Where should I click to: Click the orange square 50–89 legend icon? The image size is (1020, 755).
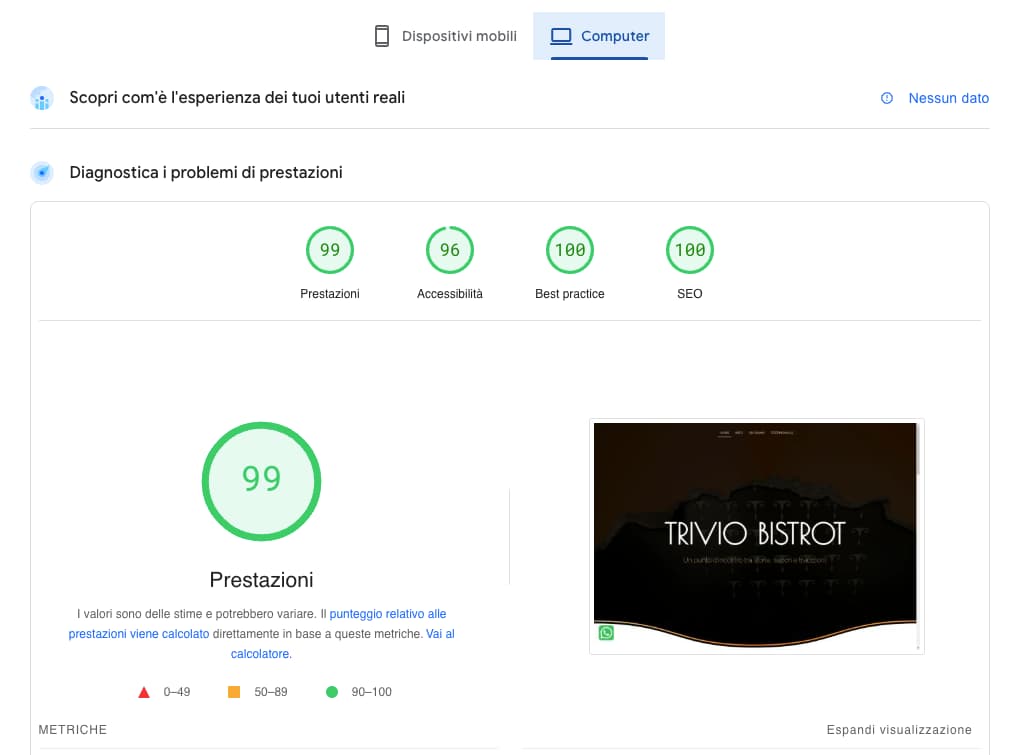point(234,692)
